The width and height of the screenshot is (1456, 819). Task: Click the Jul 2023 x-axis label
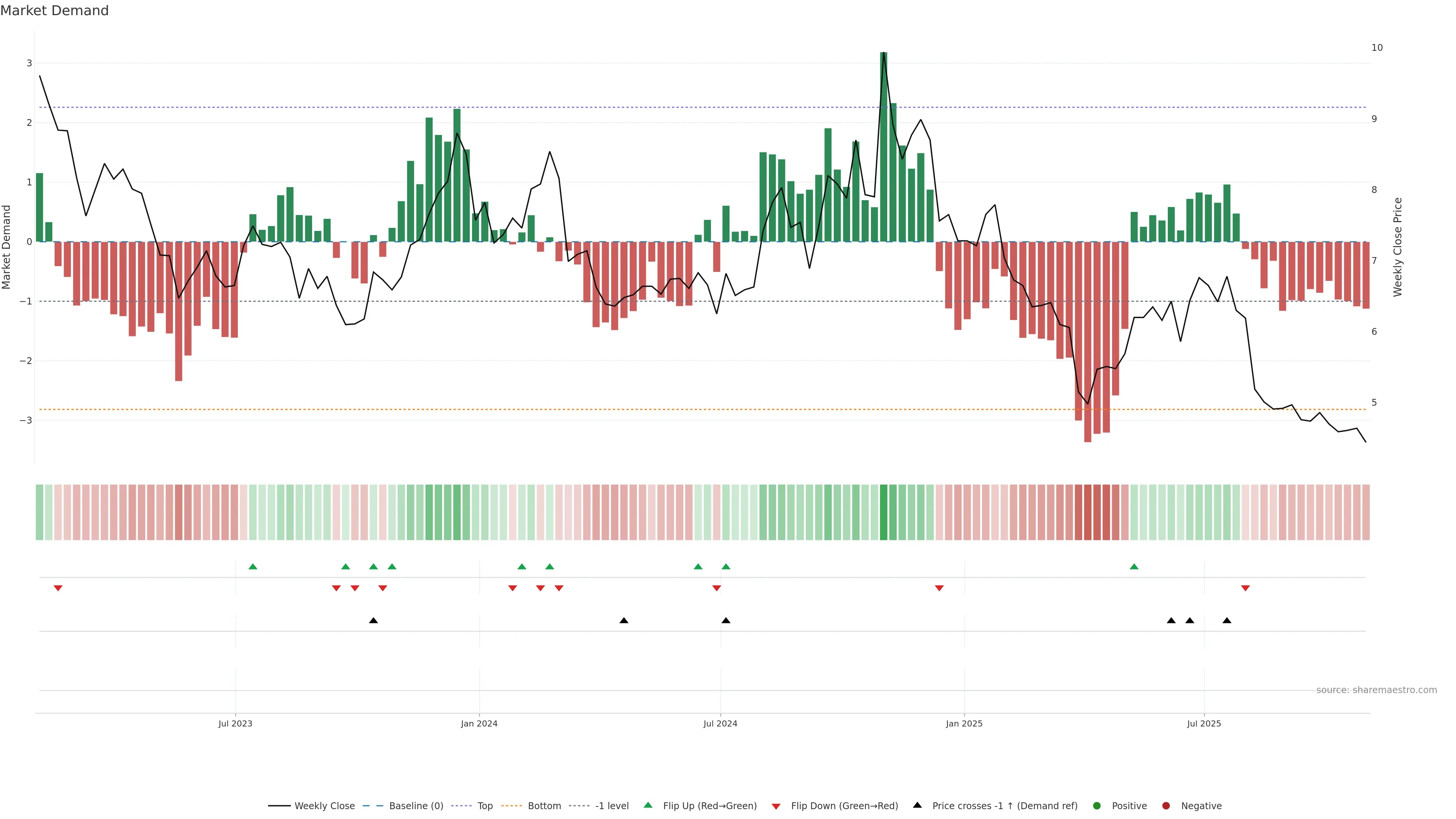pyautogui.click(x=235, y=723)
